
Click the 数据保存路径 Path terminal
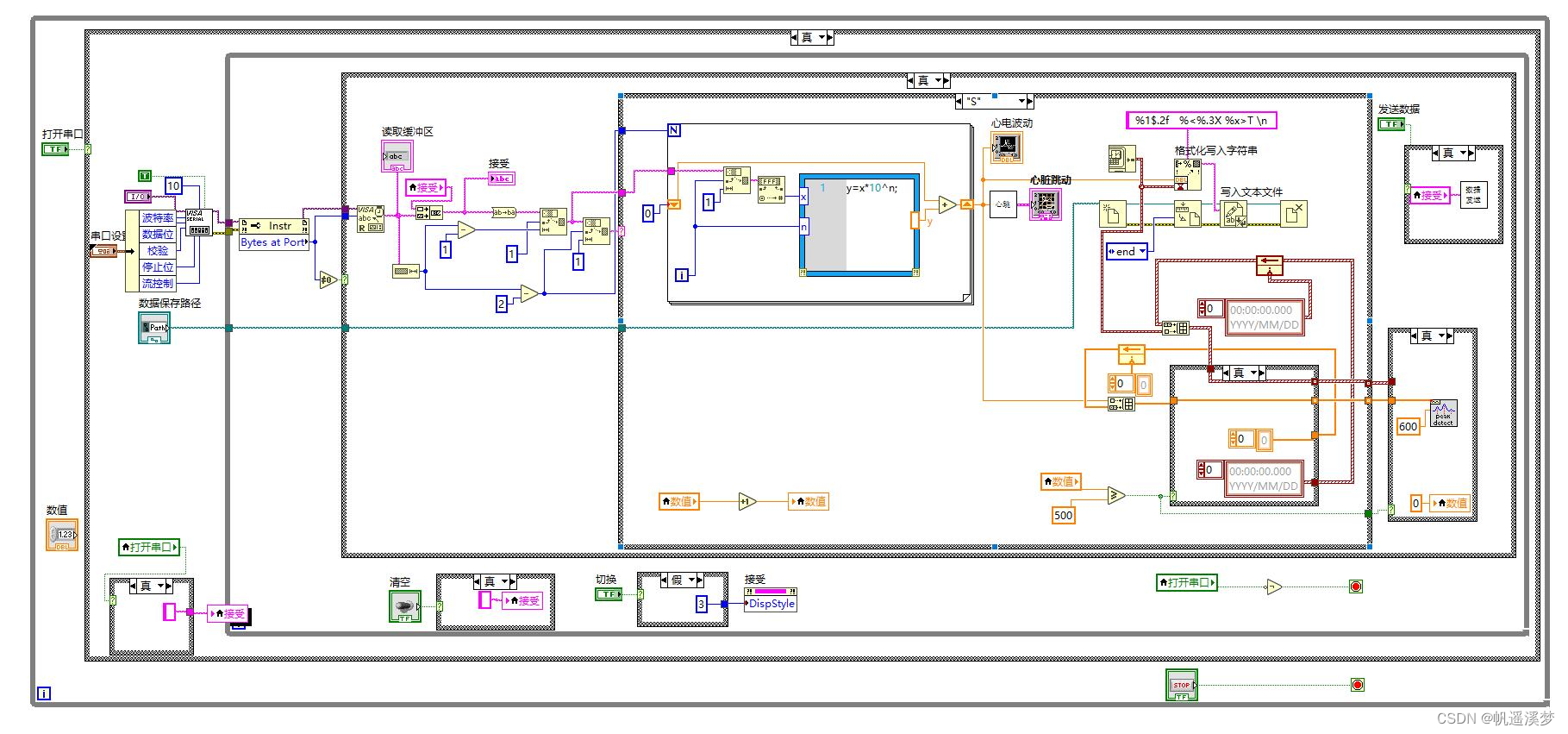[154, 328]
